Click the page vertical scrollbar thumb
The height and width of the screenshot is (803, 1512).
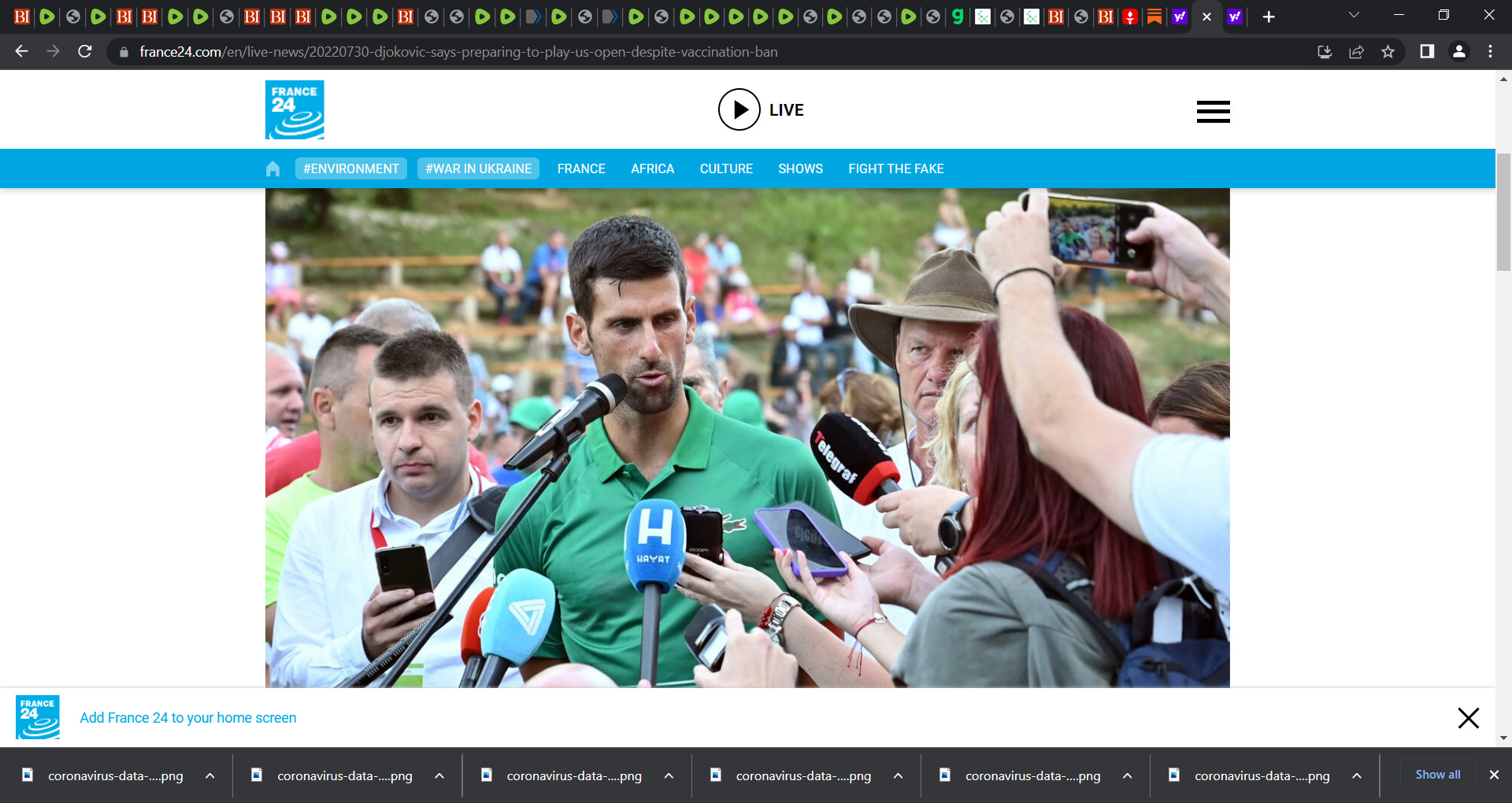tap(1503, 212)
